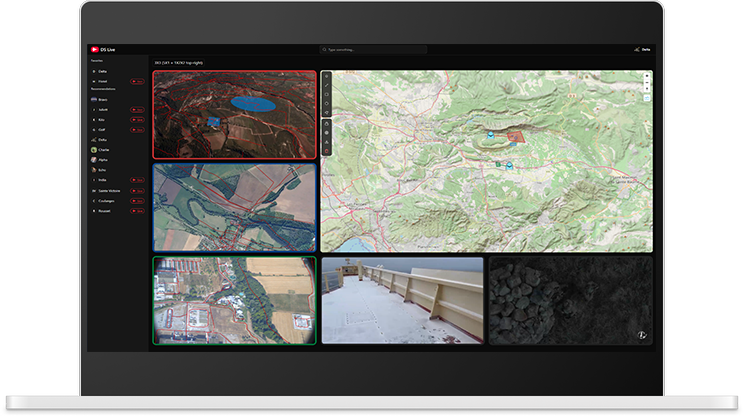The width and height of the screenshot is (744, 416).
Task: Open Sainte Victoire stream from the sidebar
Action: click(107, 190)
